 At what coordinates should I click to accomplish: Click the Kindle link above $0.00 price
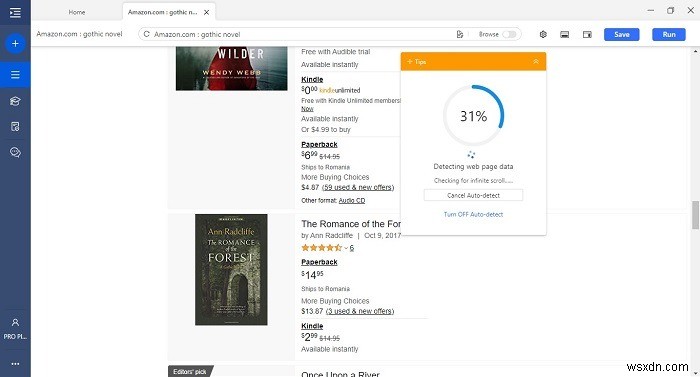(x=312, y=80)
